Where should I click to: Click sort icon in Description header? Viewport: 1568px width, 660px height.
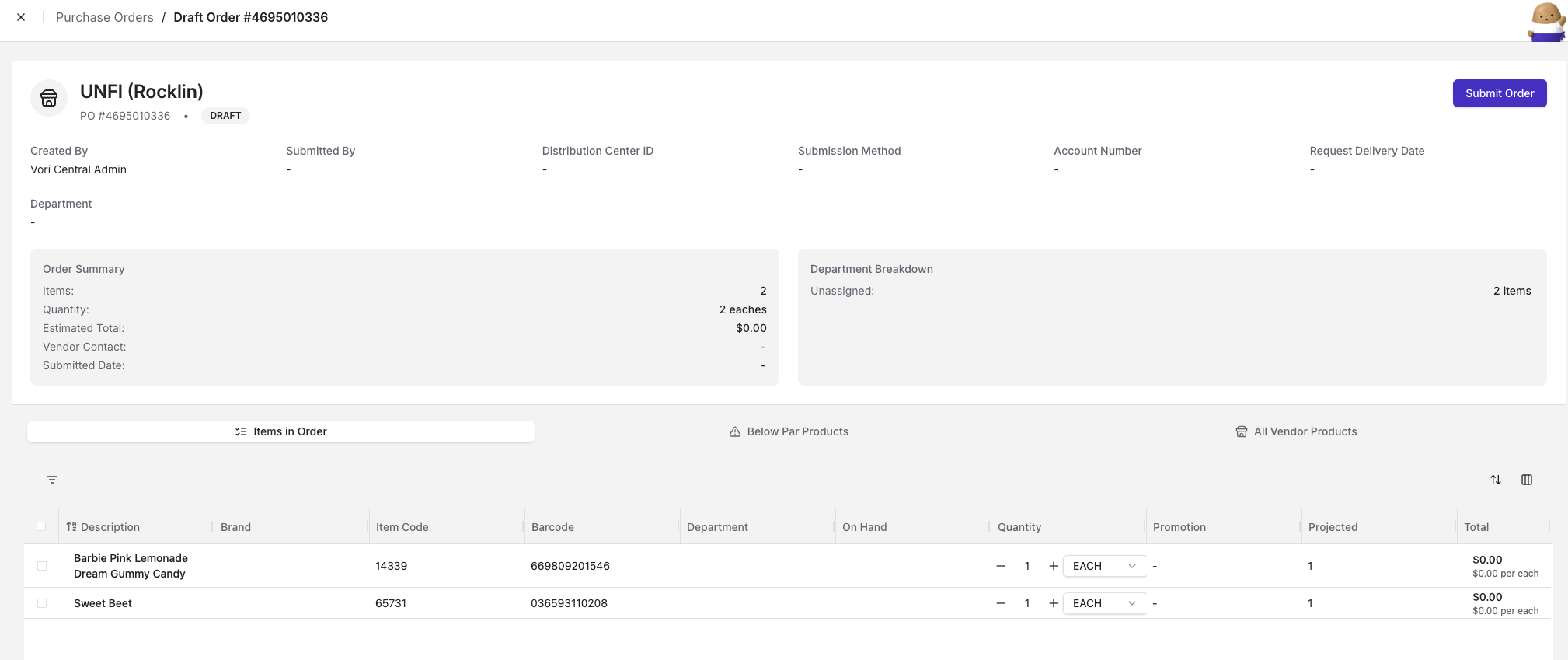coord(71,527)
